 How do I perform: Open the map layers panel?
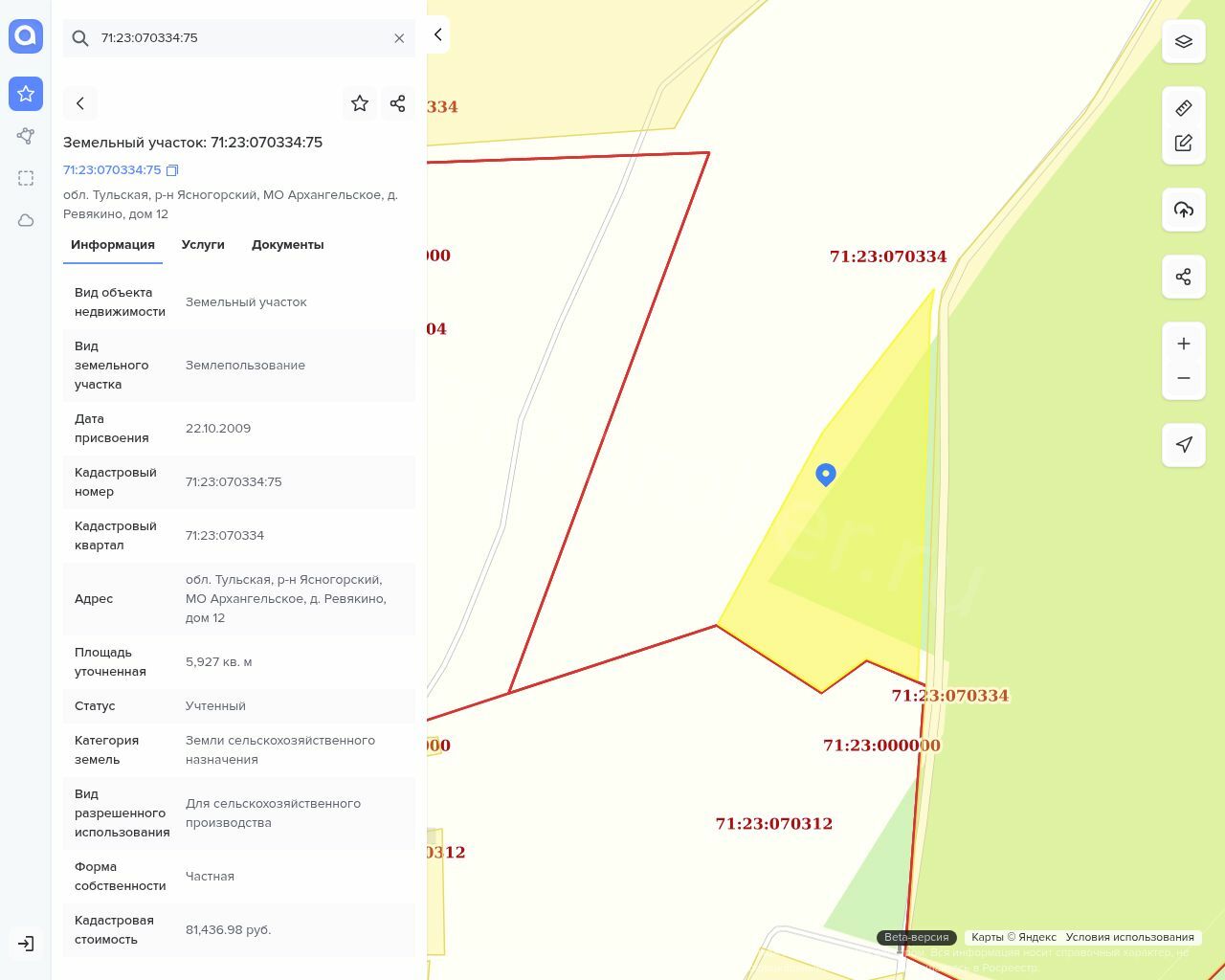pos(1183,41)
